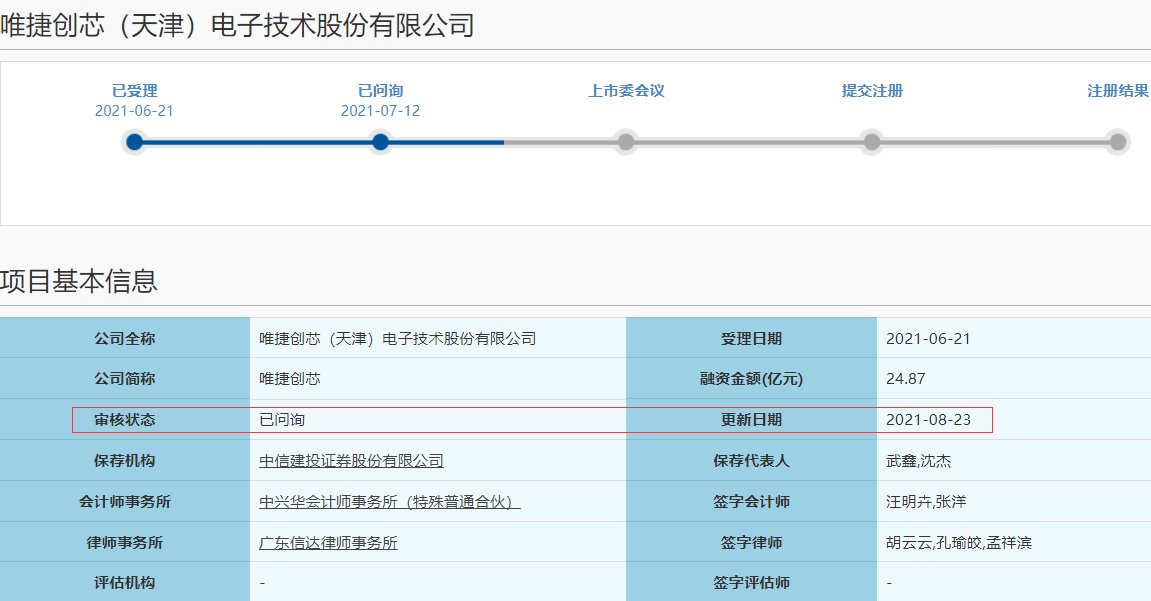Click the company full name value cell
Screen dimensions: 1151x601
point(437,338)
